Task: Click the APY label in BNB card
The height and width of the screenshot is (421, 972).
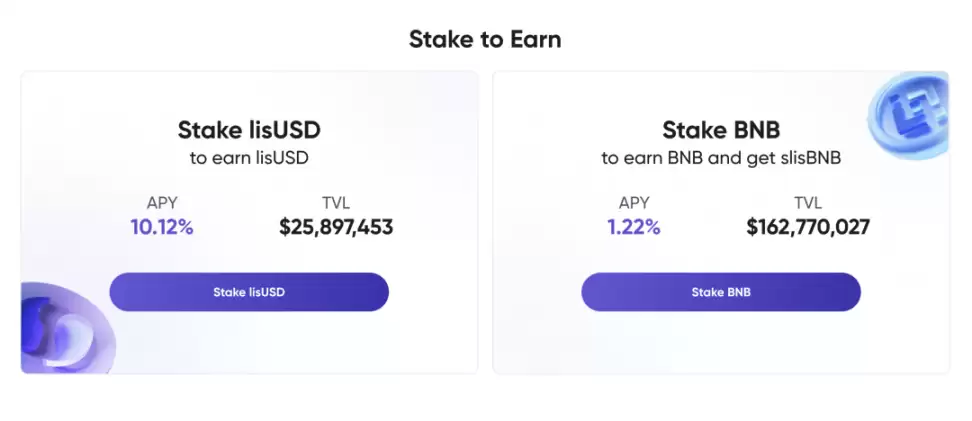Action: [x=634, y=203]
